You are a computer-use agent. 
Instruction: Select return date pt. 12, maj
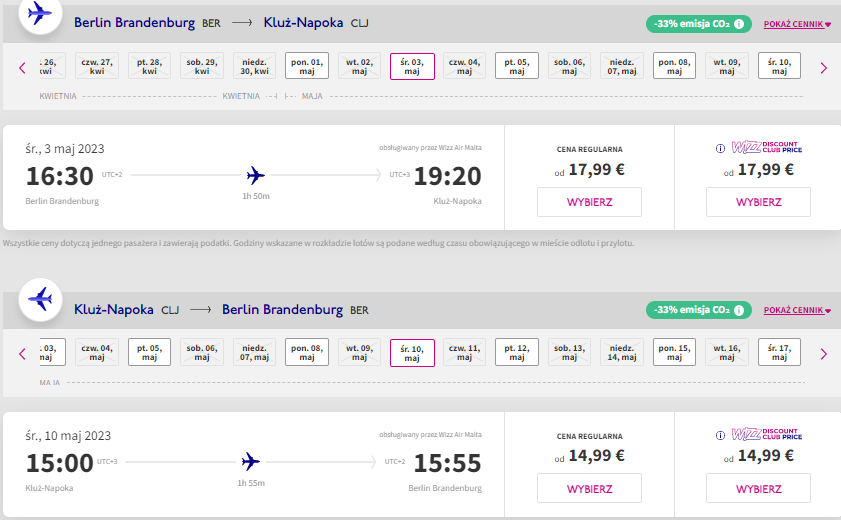tap(517, 352)
